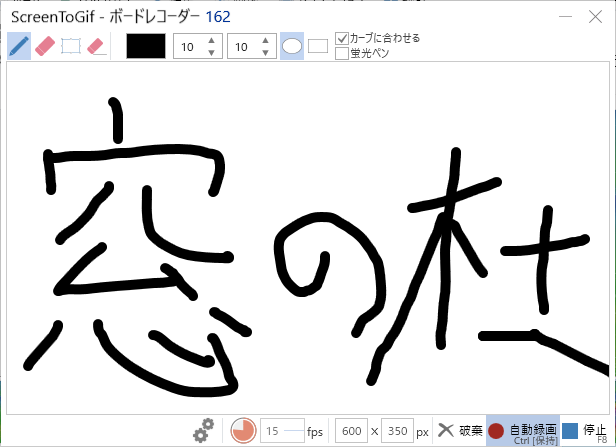
Task: Enable the 蛍光ペン highlighter checkbox
Action: (x=362, y=53)
